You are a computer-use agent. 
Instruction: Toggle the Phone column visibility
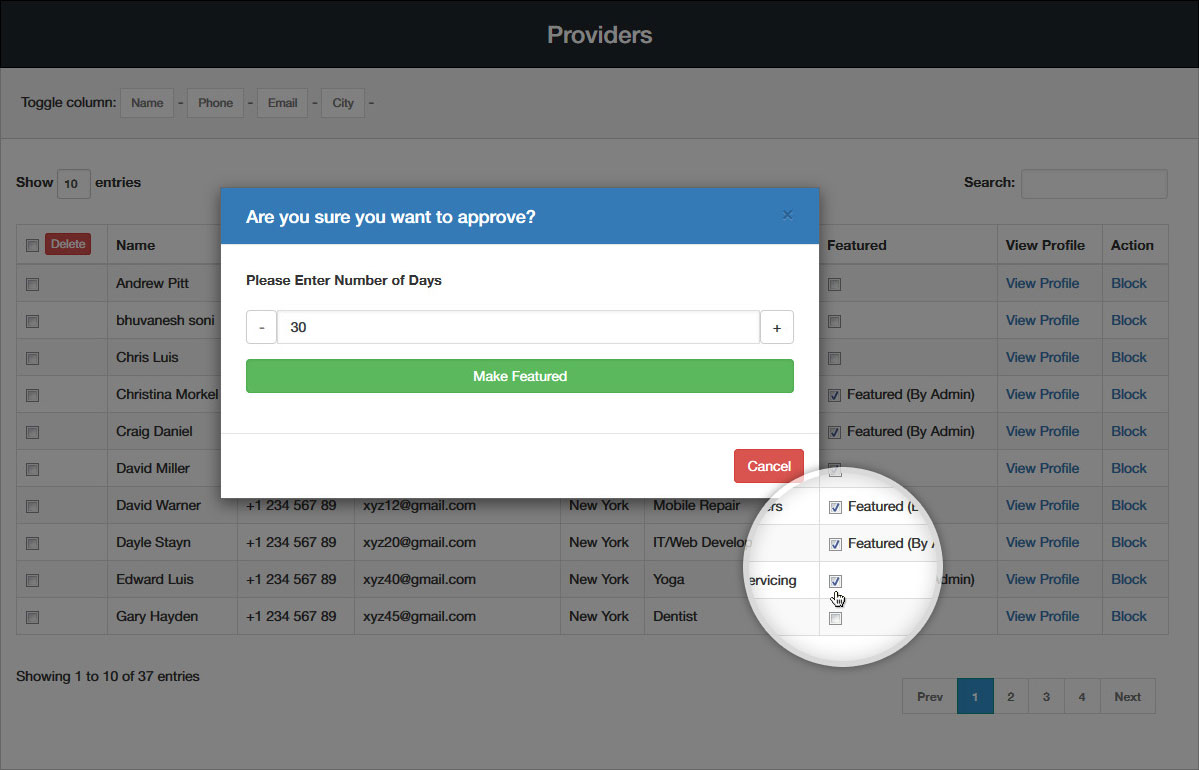pyautogui.click(x=215, y=103)
